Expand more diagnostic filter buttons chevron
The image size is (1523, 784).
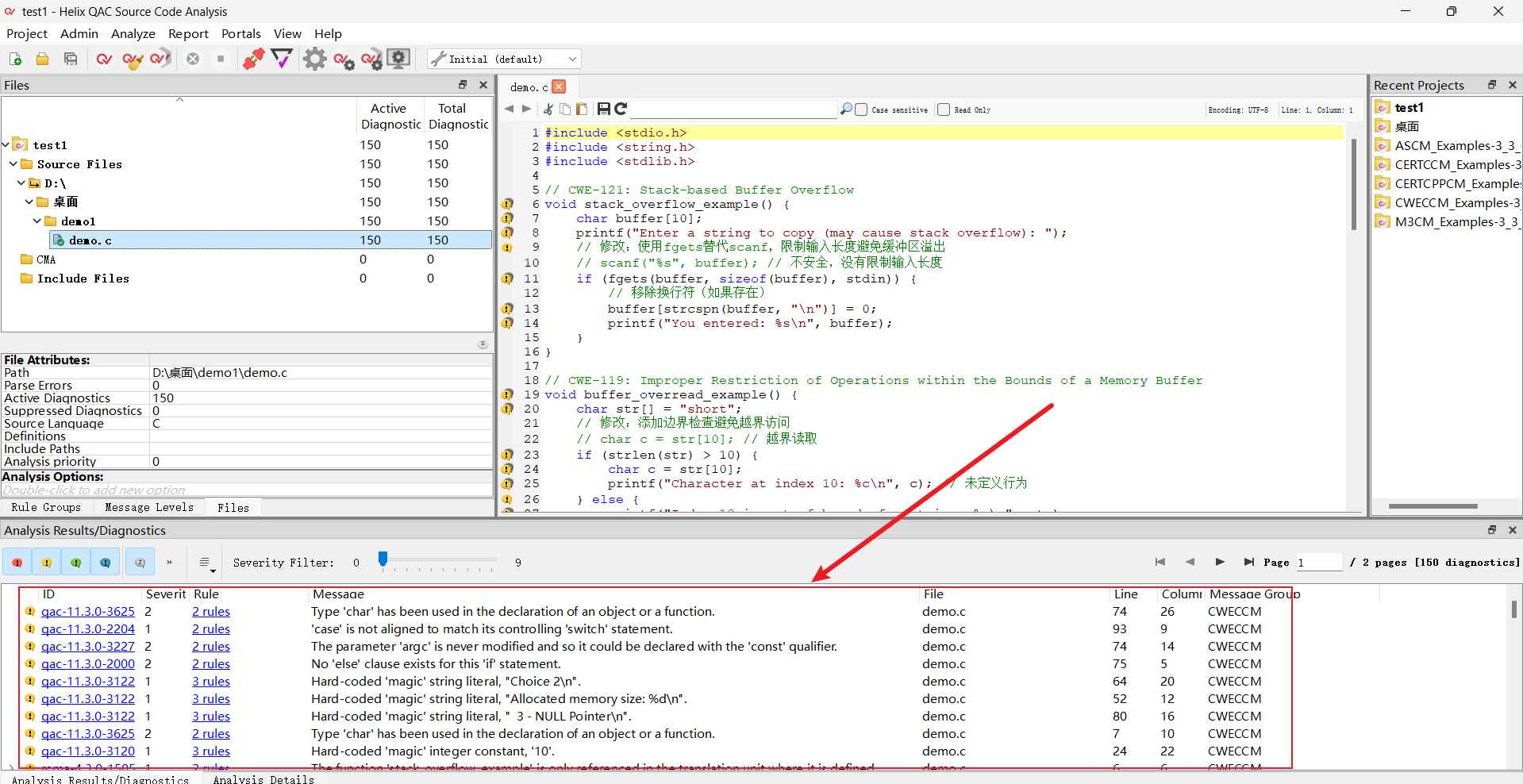click(x=170, y=562)
